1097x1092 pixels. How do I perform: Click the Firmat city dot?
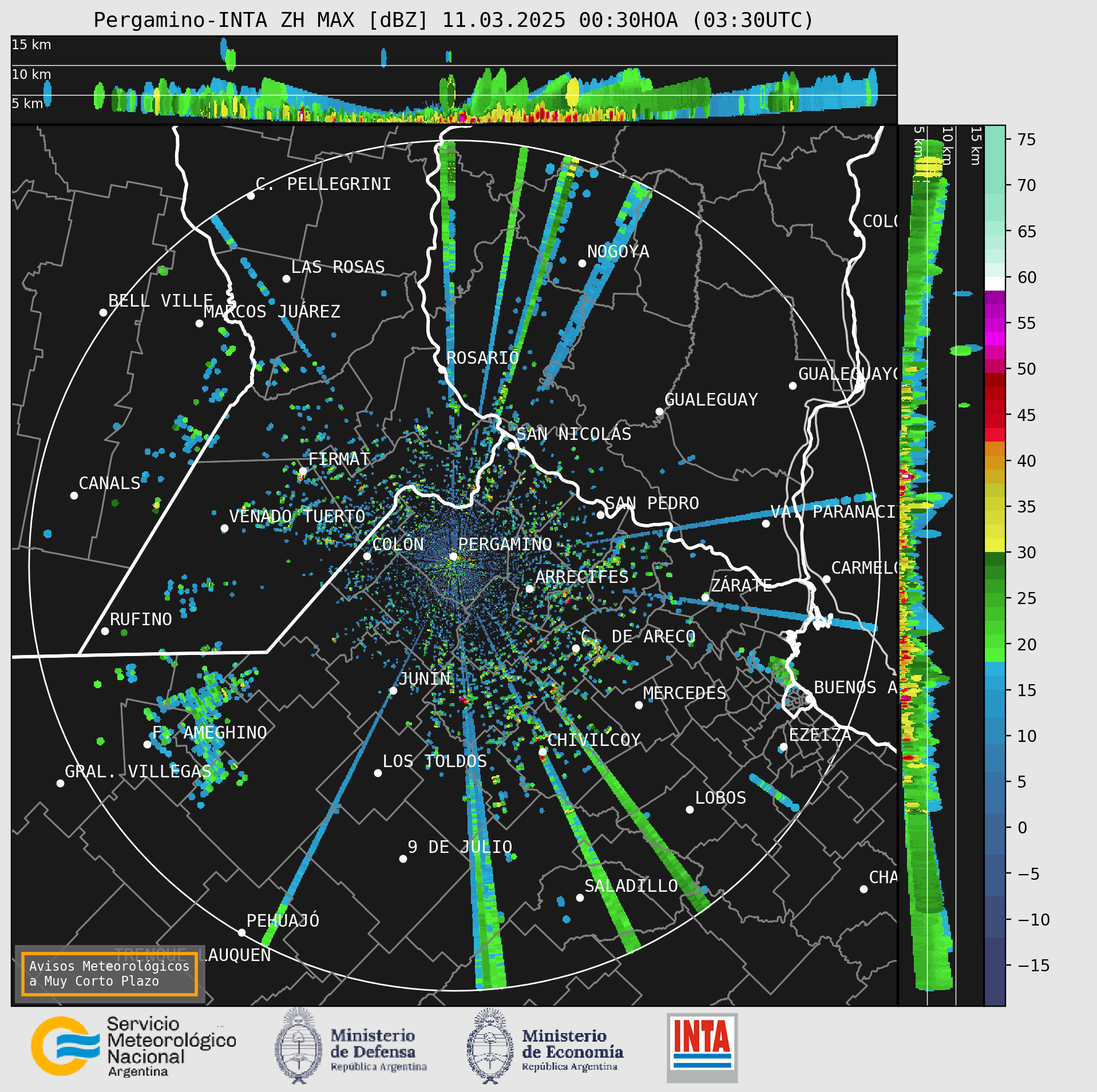303,471
